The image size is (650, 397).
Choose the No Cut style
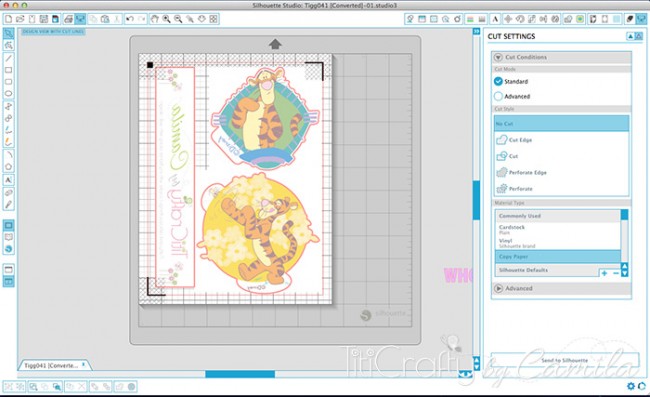coord(561,123)
